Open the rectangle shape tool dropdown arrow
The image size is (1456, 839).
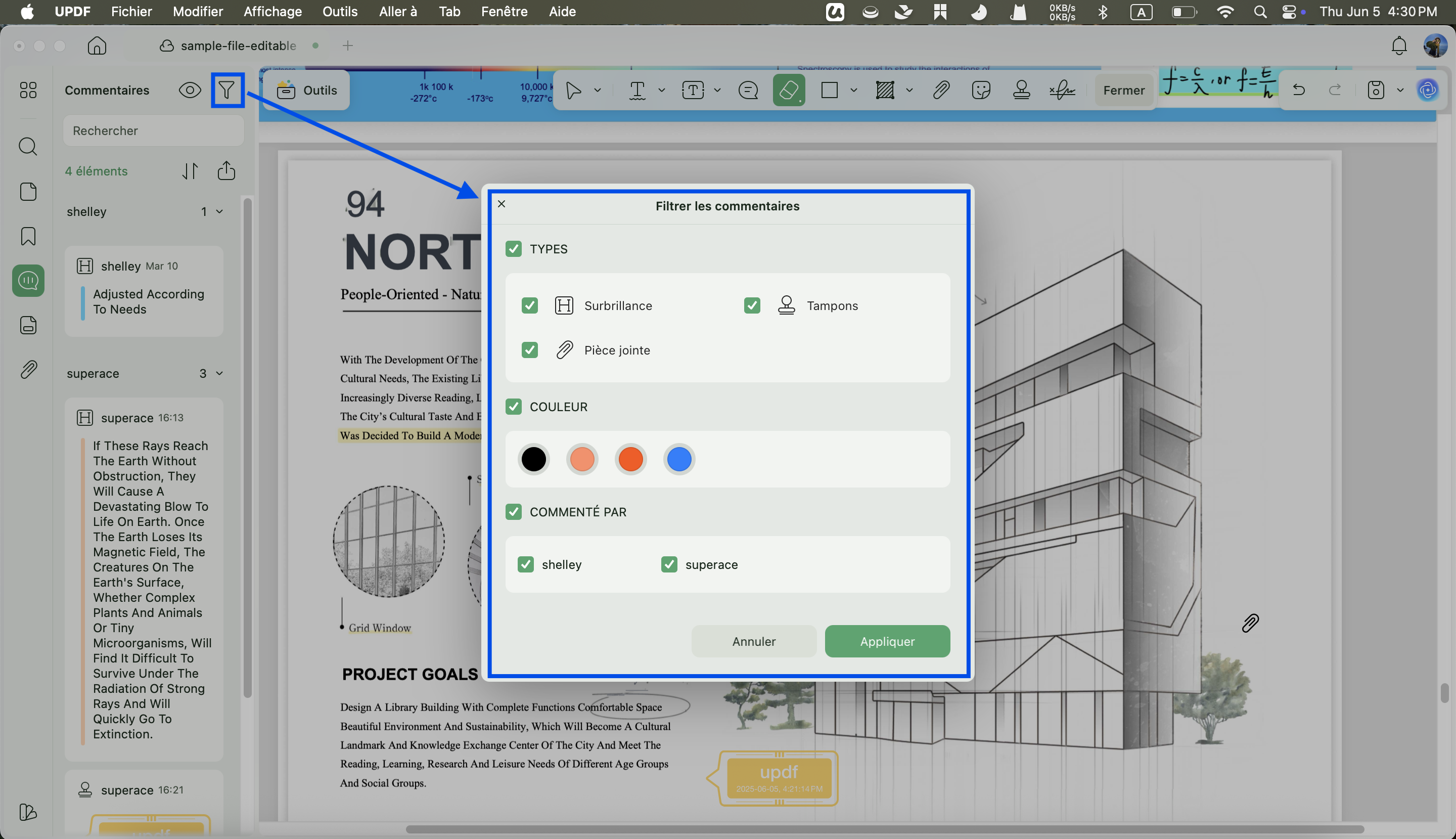coord(853,90)
